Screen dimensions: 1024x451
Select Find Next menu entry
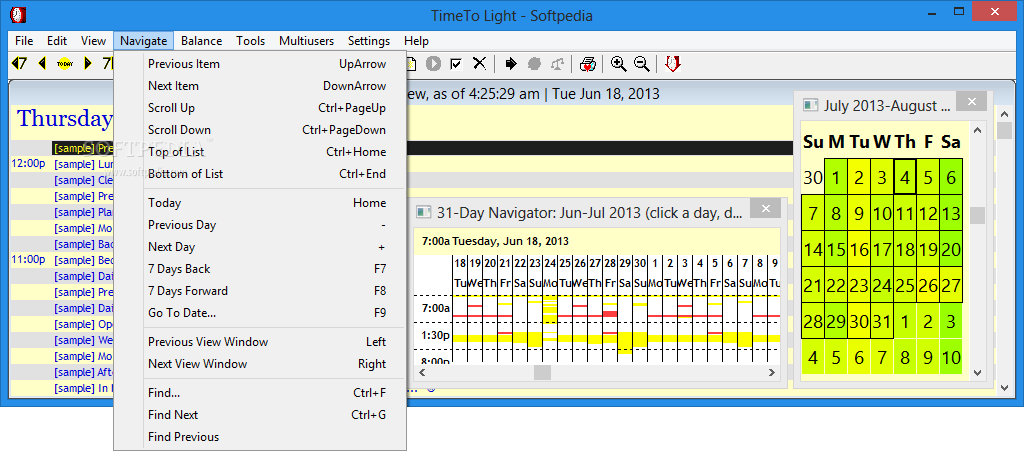pyautogui.click(x=260, y=415)
